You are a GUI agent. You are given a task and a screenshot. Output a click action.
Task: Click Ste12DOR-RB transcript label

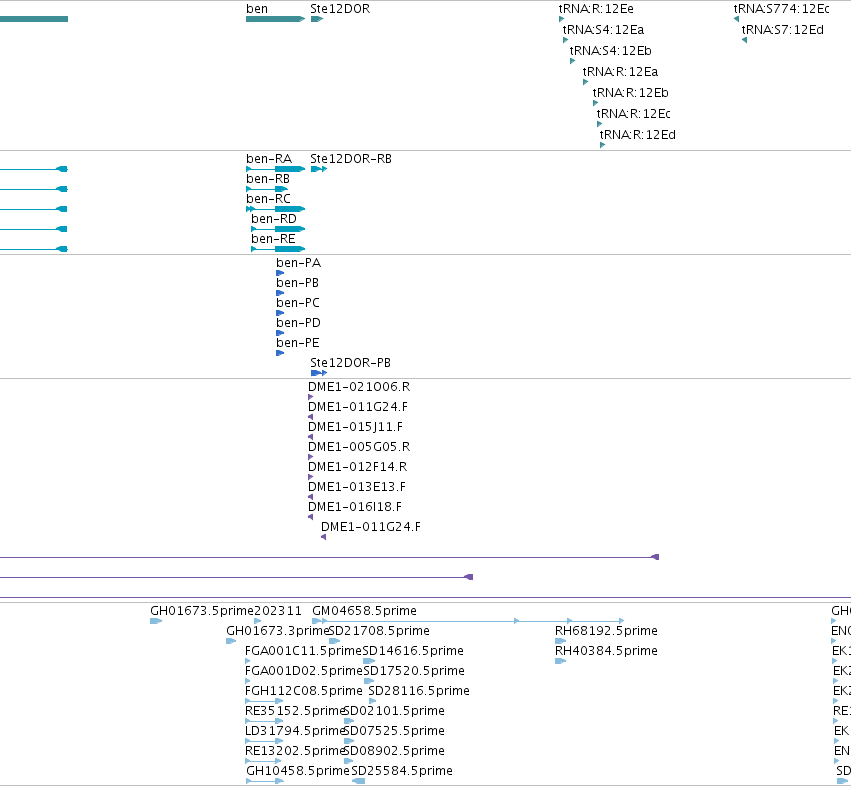351,159
